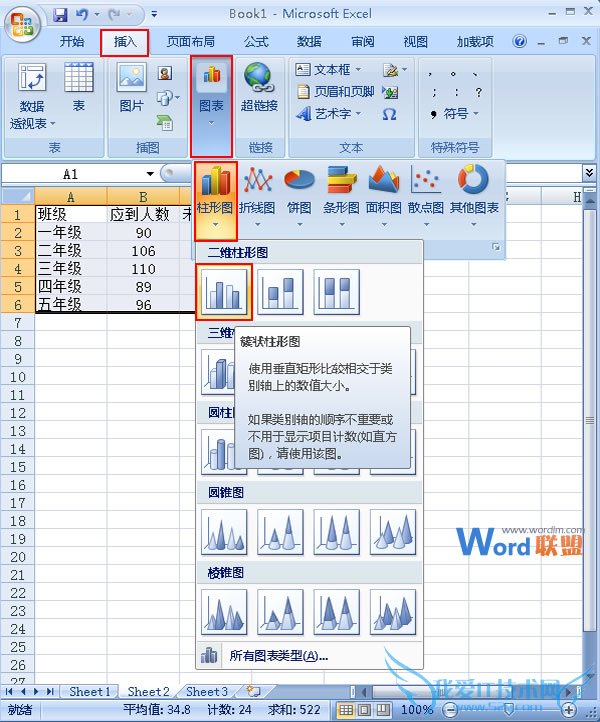Open the 加载项 (Add-ins) tab
600x722 pixels.
click(x=475, y=42)
